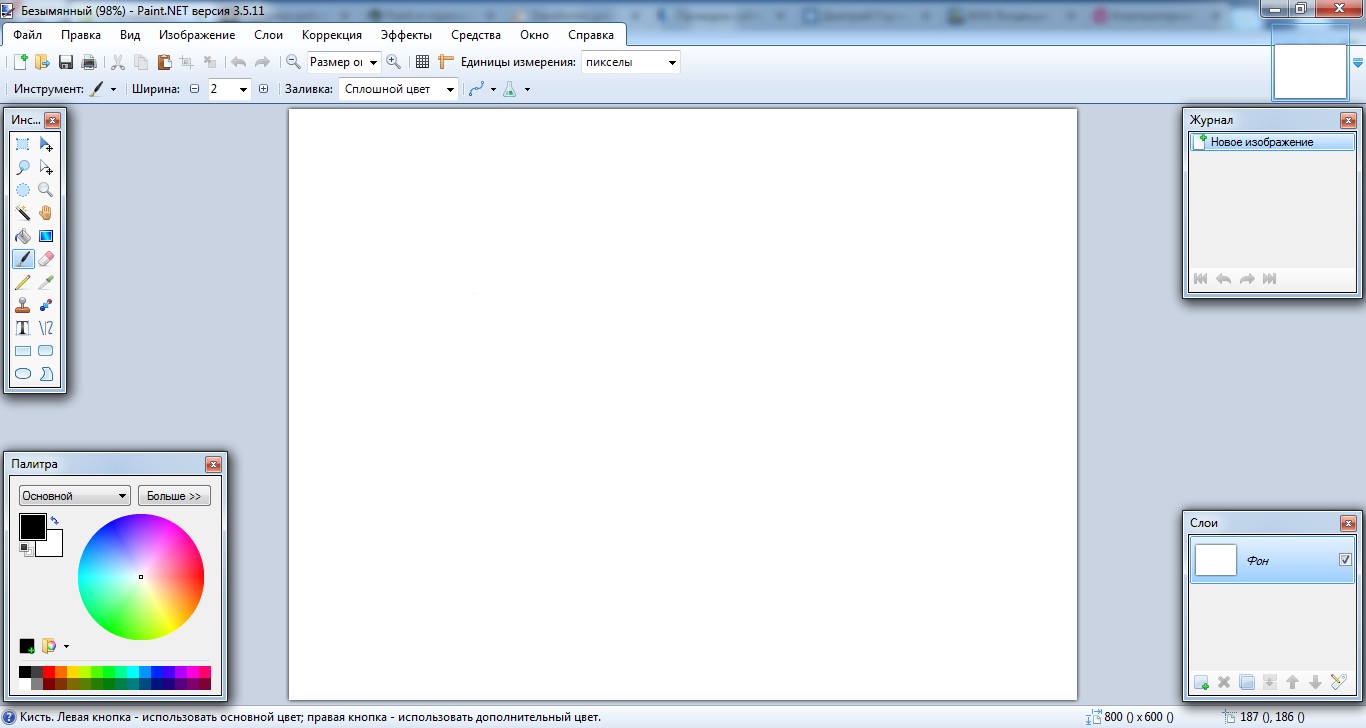Select the Magic Wand tool
The width and height of the screenshot is (1366, 728).
22,213
